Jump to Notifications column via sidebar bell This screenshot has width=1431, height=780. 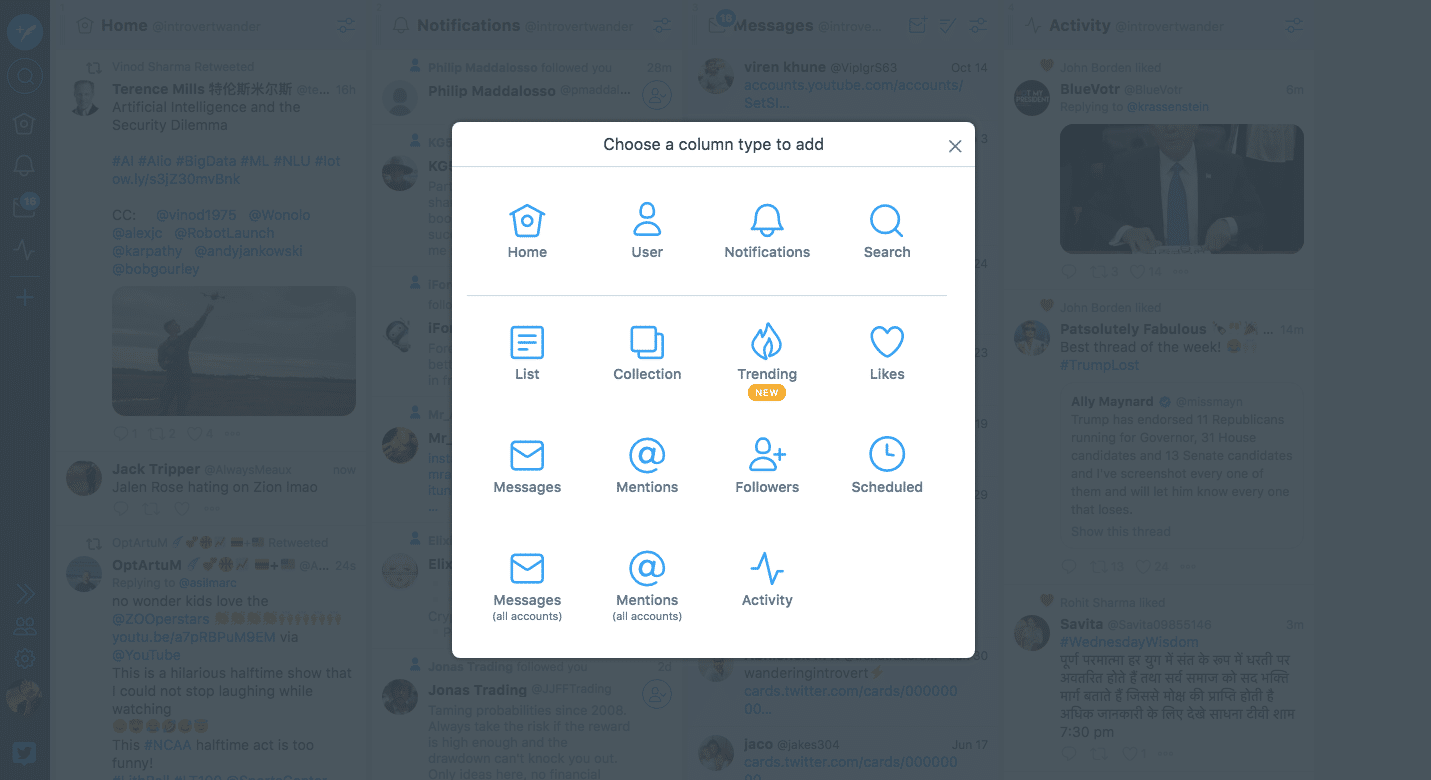click(25, 166)
